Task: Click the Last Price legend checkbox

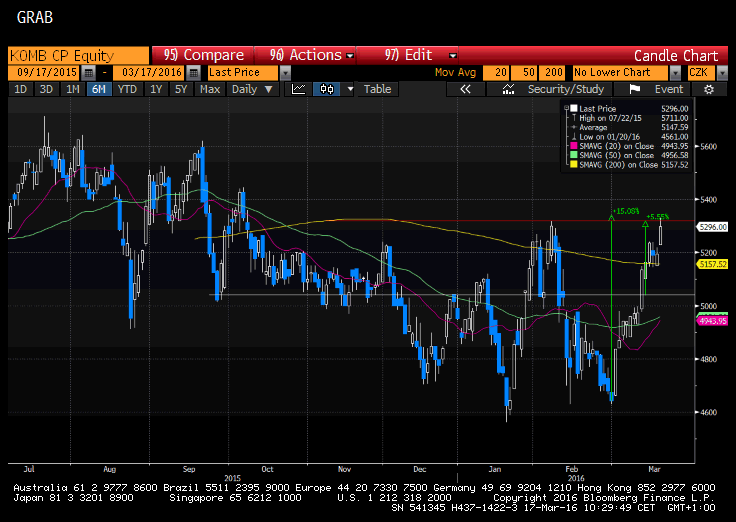Action: pos(574,108)
